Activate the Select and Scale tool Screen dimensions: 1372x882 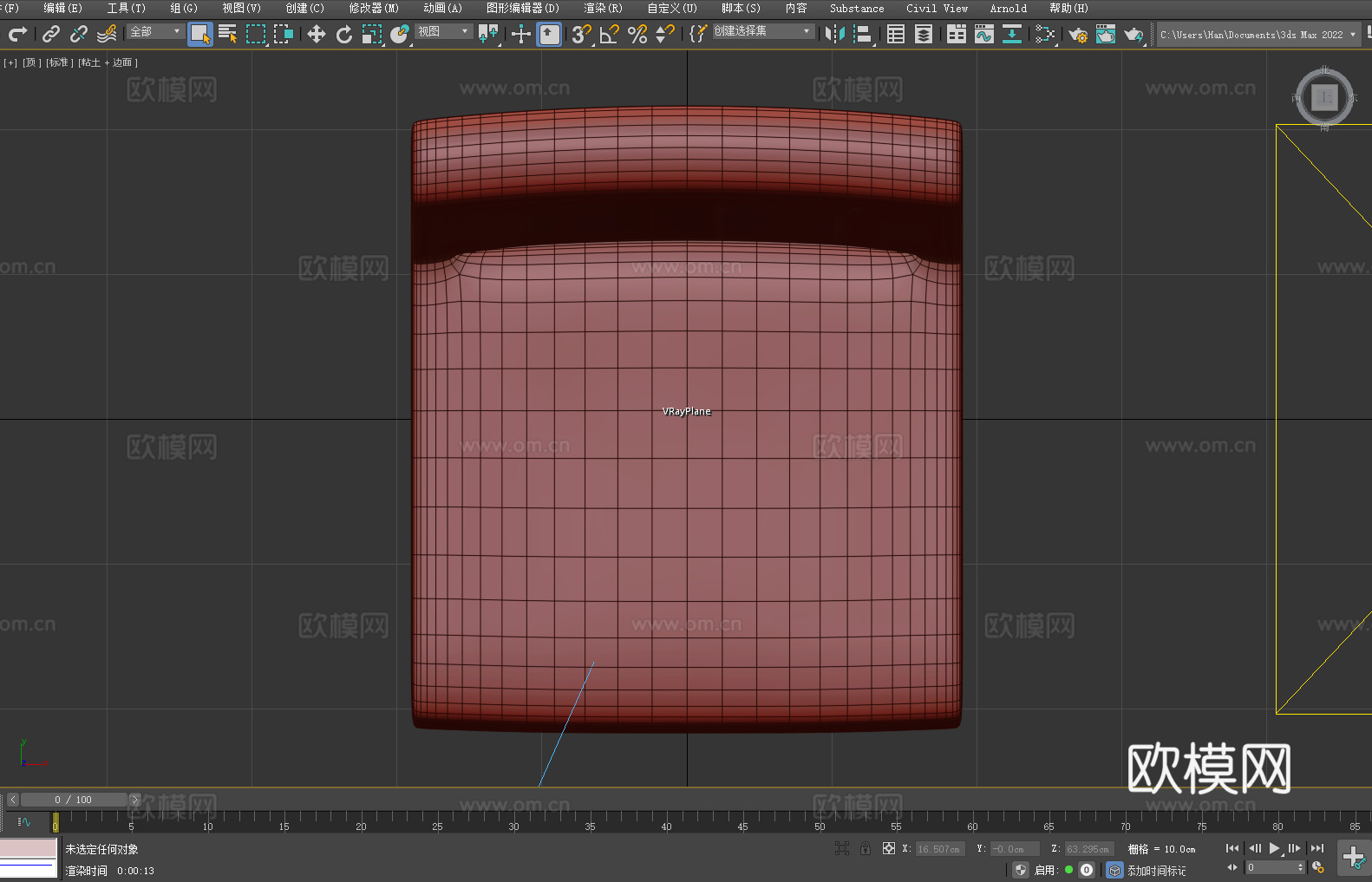point(372,34)
